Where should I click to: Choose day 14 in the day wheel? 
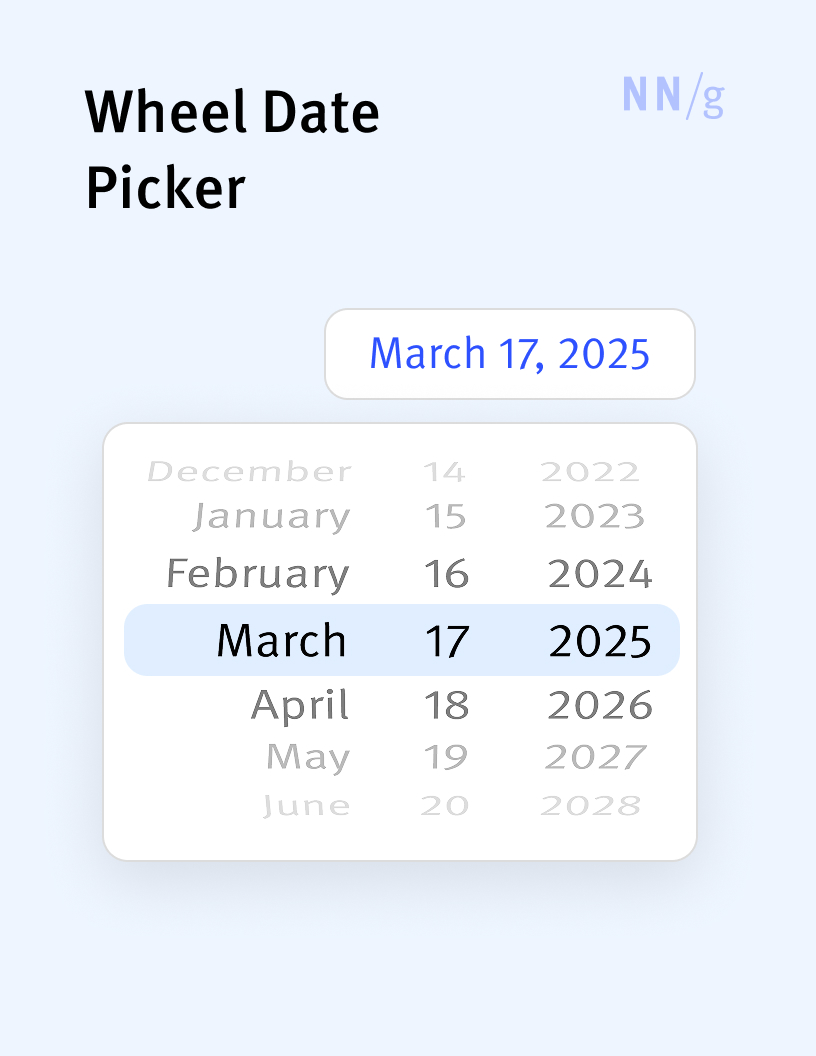click(x=444, y=471)
